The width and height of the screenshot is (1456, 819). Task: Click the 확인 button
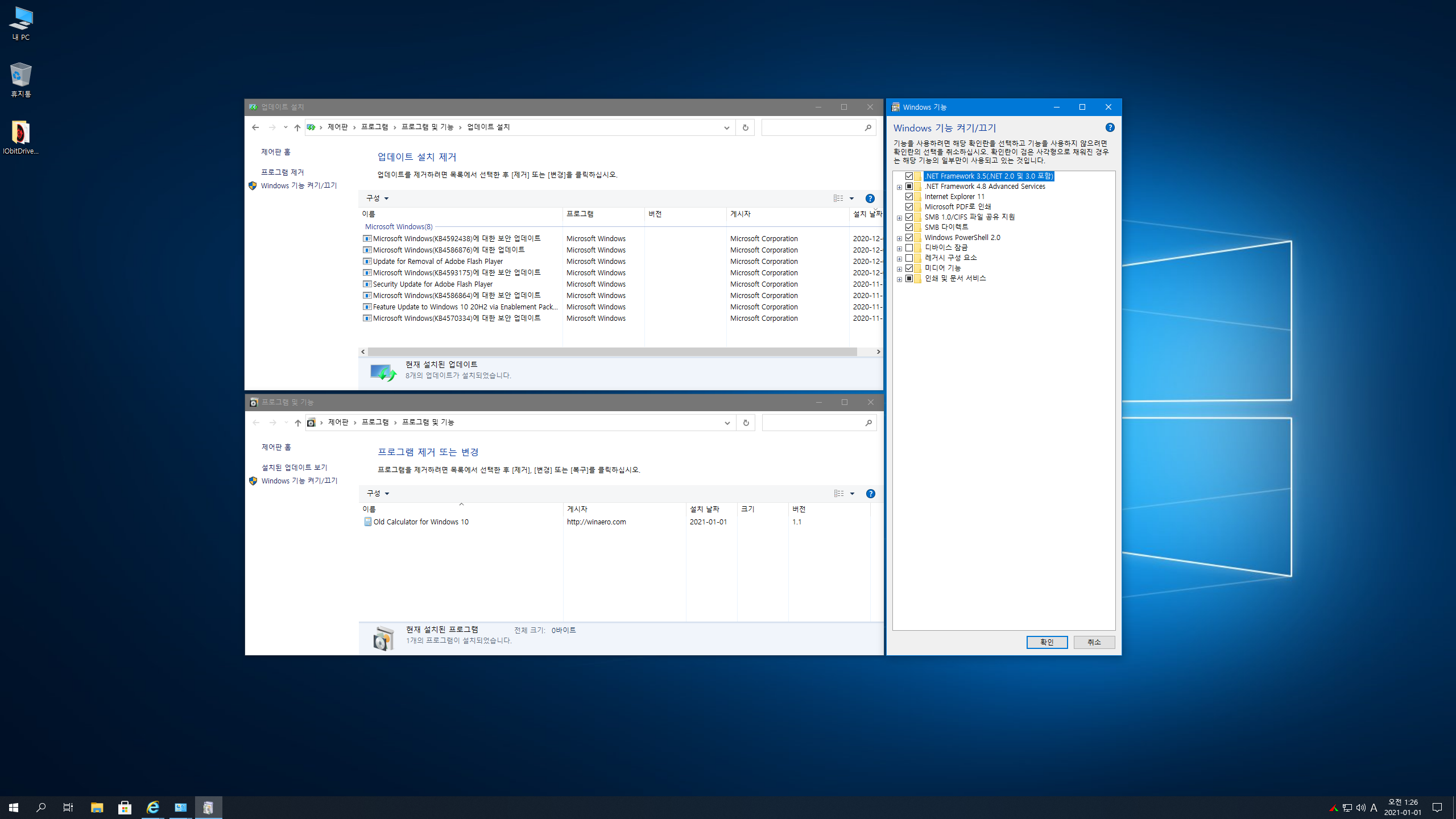pyautogui.click(x=1046, y=642)
